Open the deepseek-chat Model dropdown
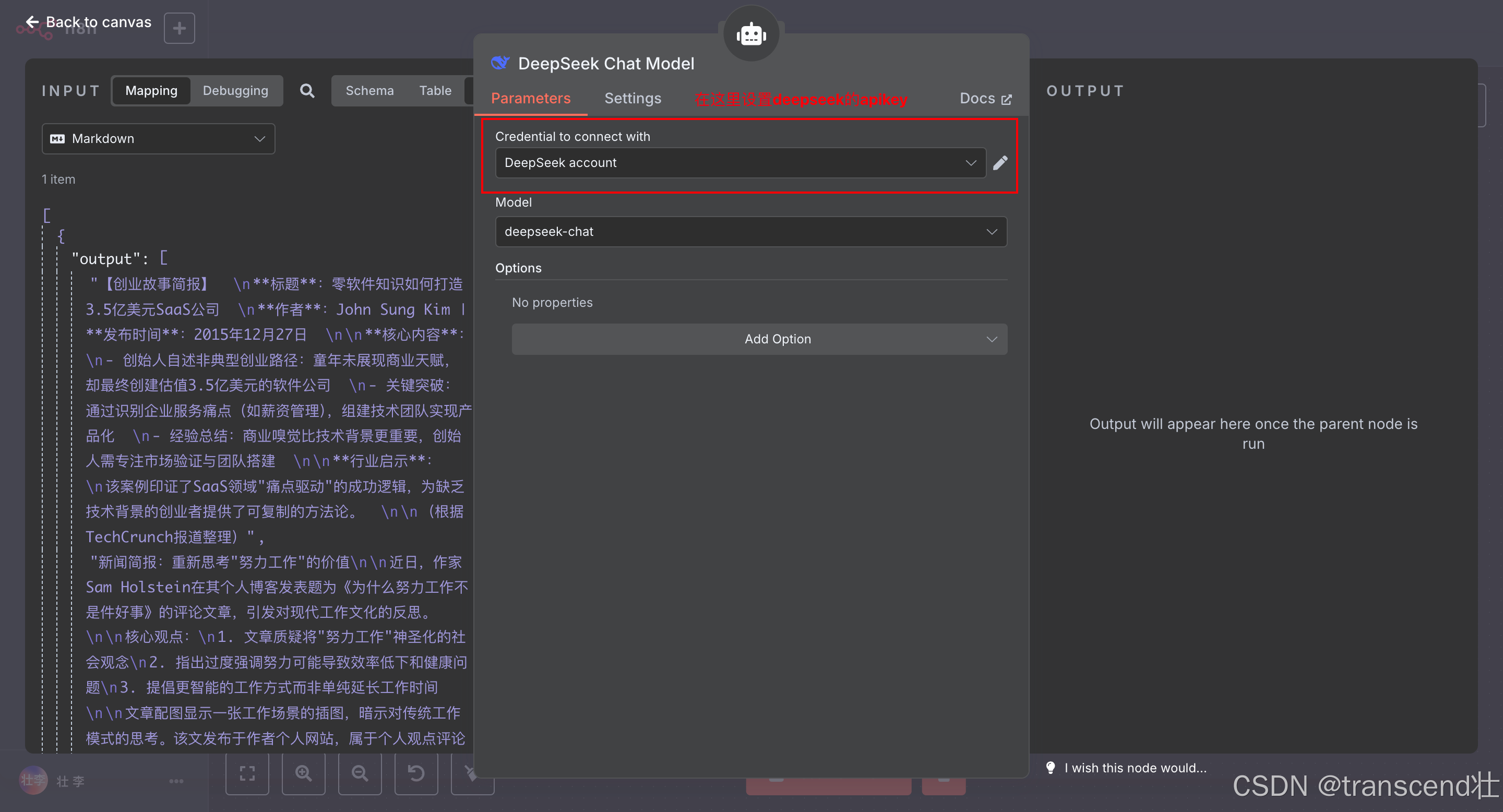Image resolution: width=1503 pixels, height=812 pixels. 751,232
